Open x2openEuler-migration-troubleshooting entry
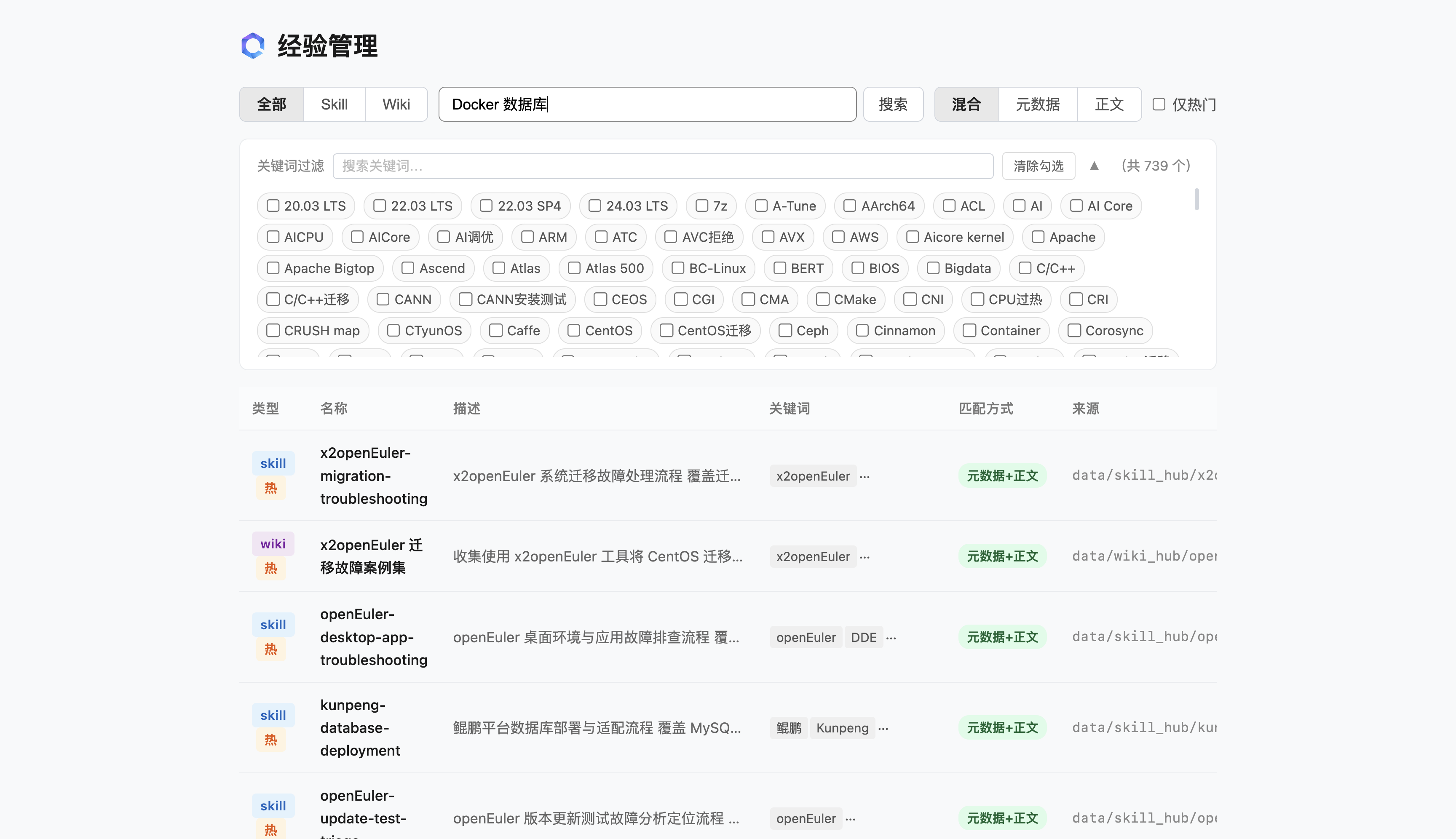The image size is (1456, 839). tap(374, 476)
